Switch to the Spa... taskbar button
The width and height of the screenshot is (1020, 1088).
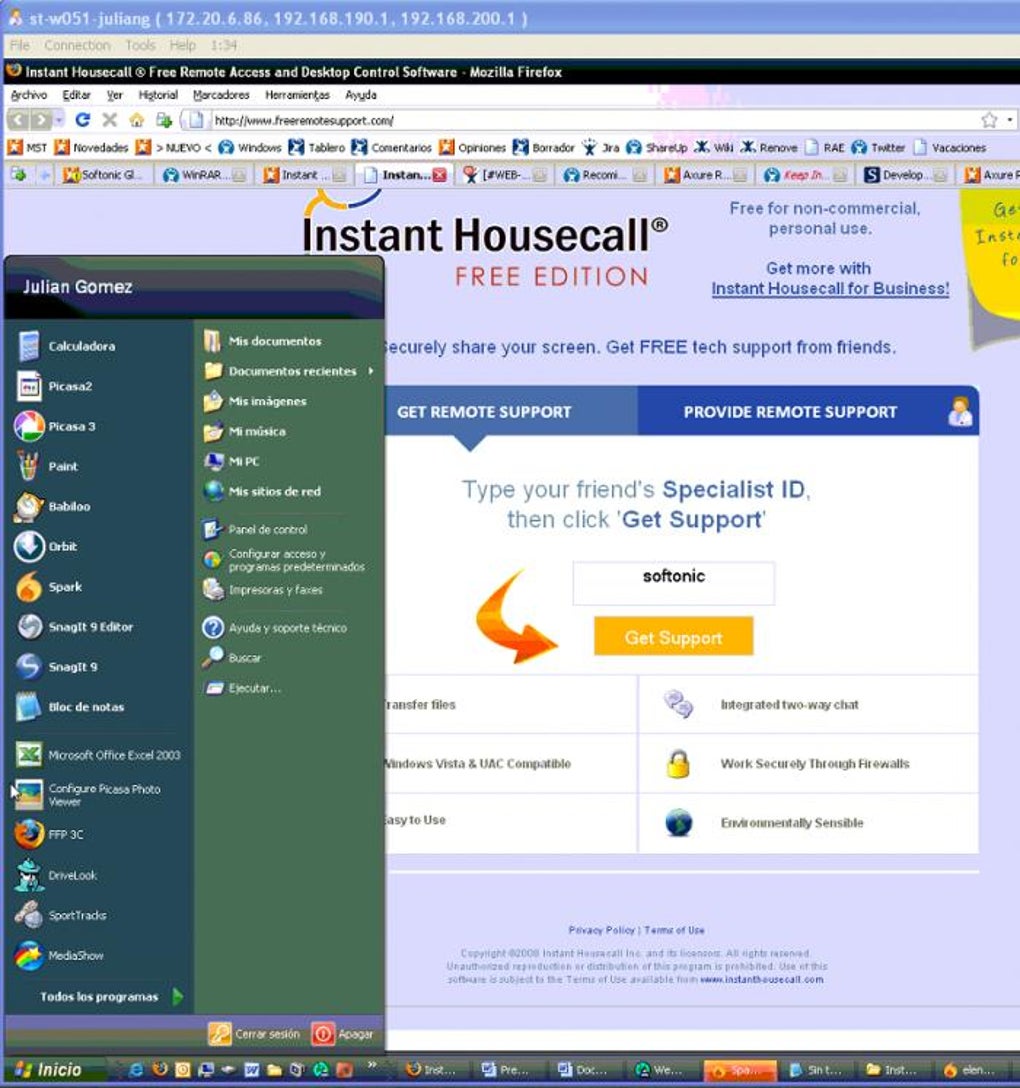point(741,1070)
